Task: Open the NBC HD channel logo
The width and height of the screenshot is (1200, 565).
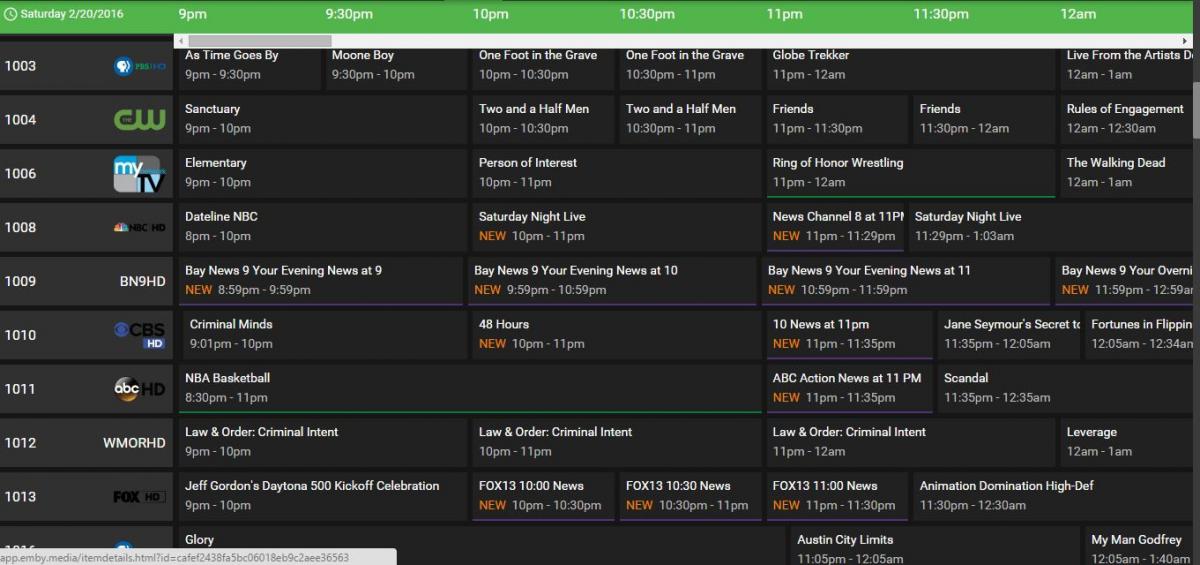Action: click(139, 228)
